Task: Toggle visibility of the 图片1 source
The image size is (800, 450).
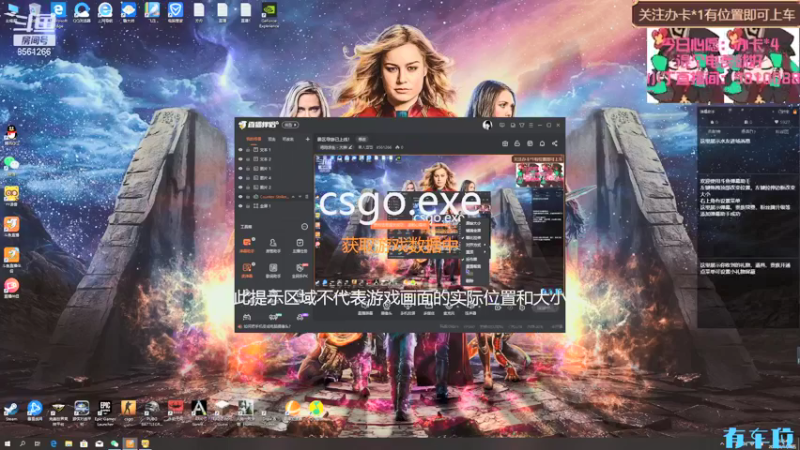Action: point(240,168)
